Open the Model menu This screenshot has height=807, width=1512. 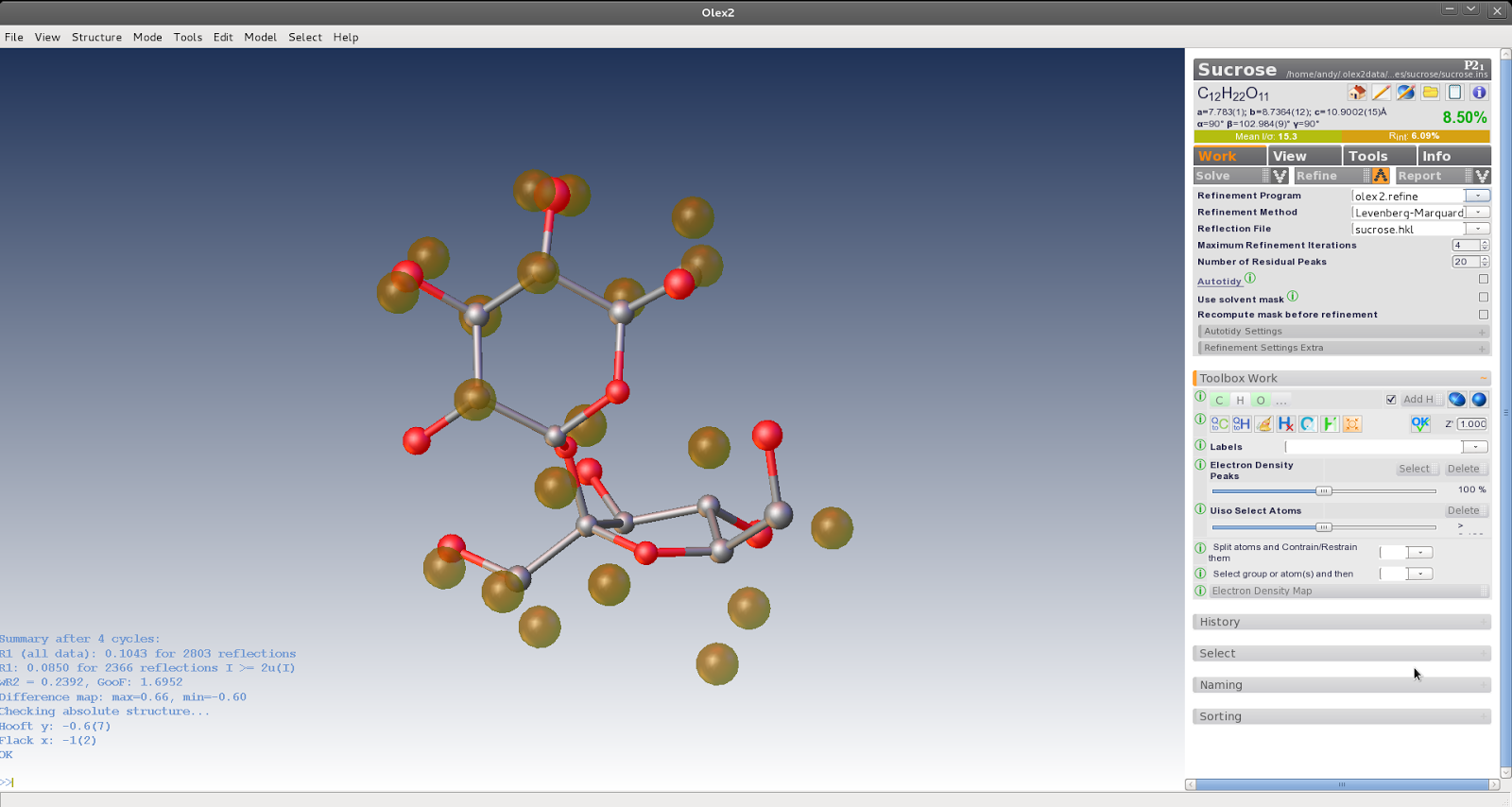(260, 37)
